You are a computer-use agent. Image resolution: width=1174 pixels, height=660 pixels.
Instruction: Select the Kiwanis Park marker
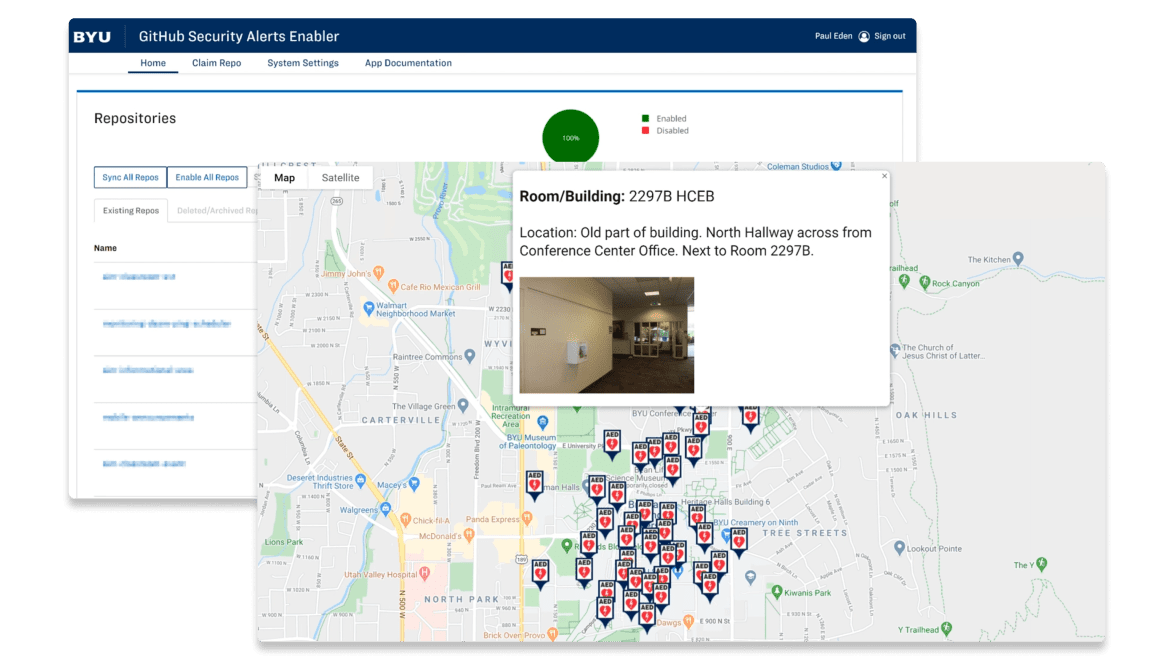pos(777,592)
